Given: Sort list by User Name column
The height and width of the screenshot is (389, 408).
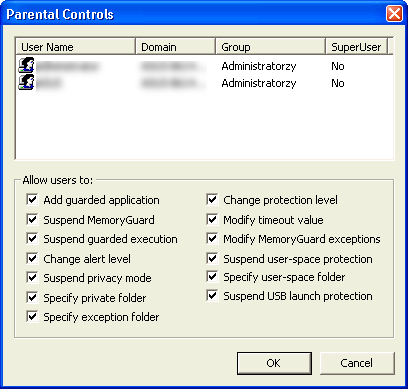Looking at the screenshot, I should pyautogui.click(x=76, y=47).
